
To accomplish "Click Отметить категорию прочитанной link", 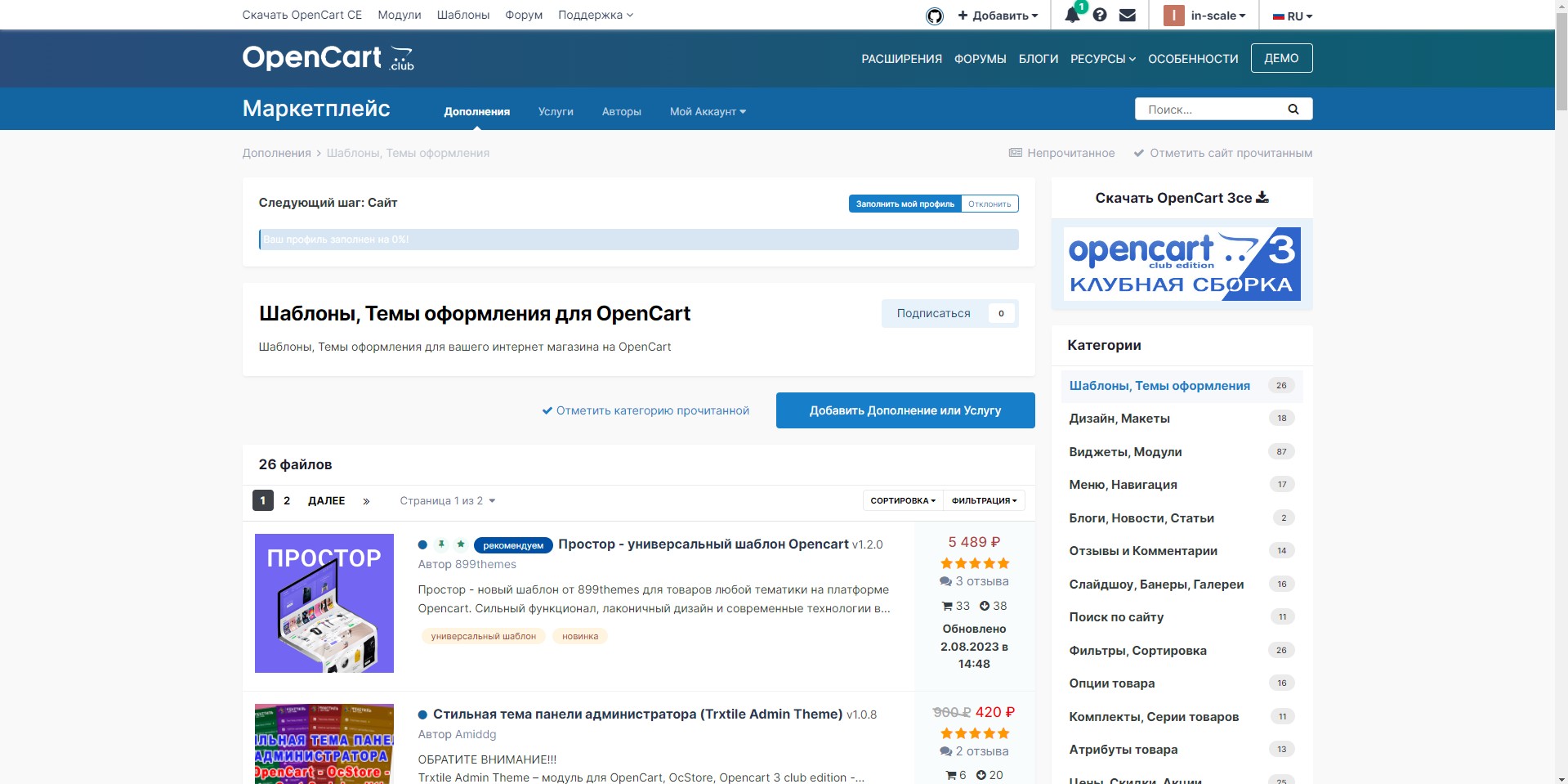I will pos(646,410).
